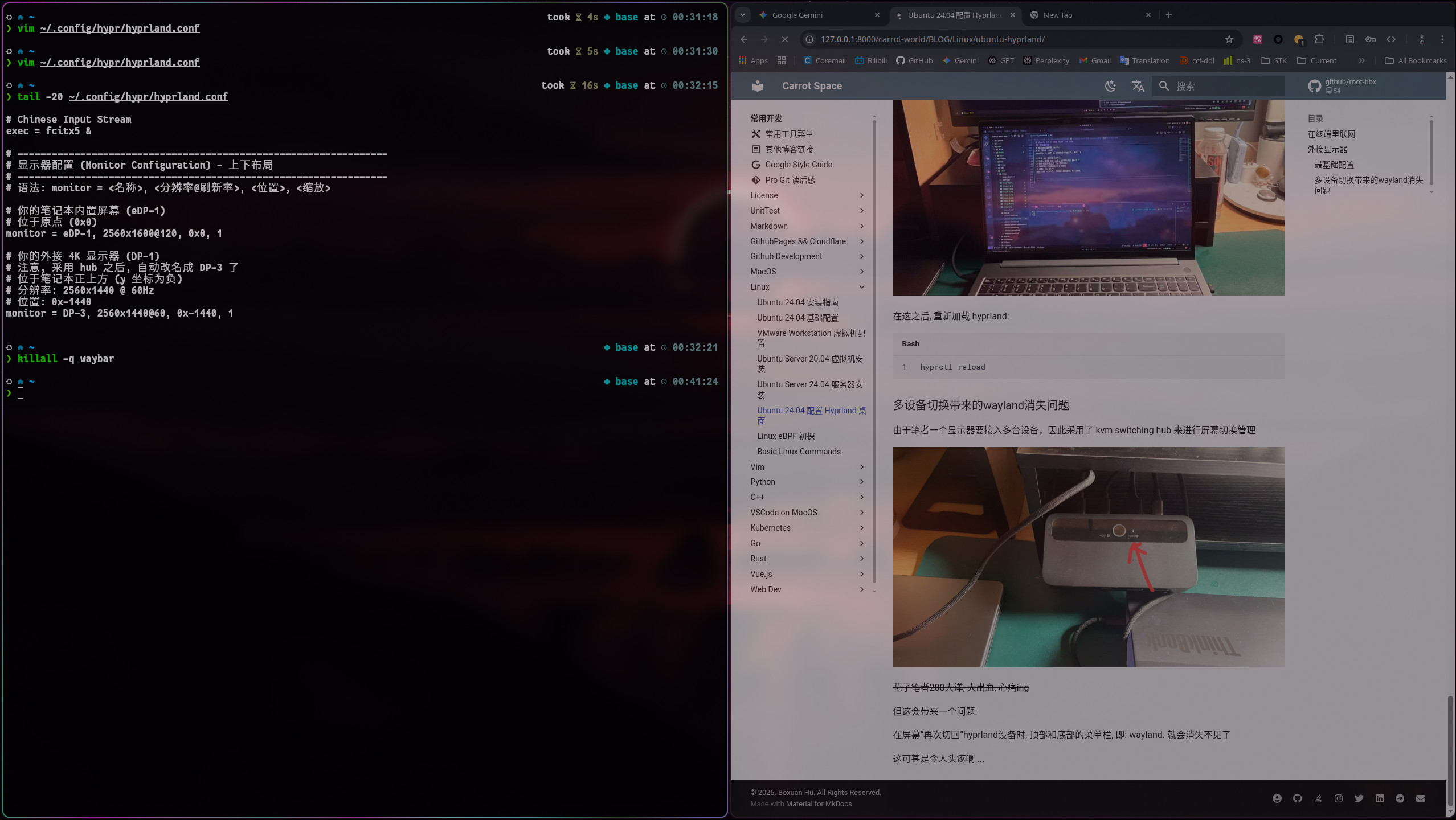Screen dimensions: 1456x820
Task: Click the 搜索 search input field
Action: click(1225, 86)
